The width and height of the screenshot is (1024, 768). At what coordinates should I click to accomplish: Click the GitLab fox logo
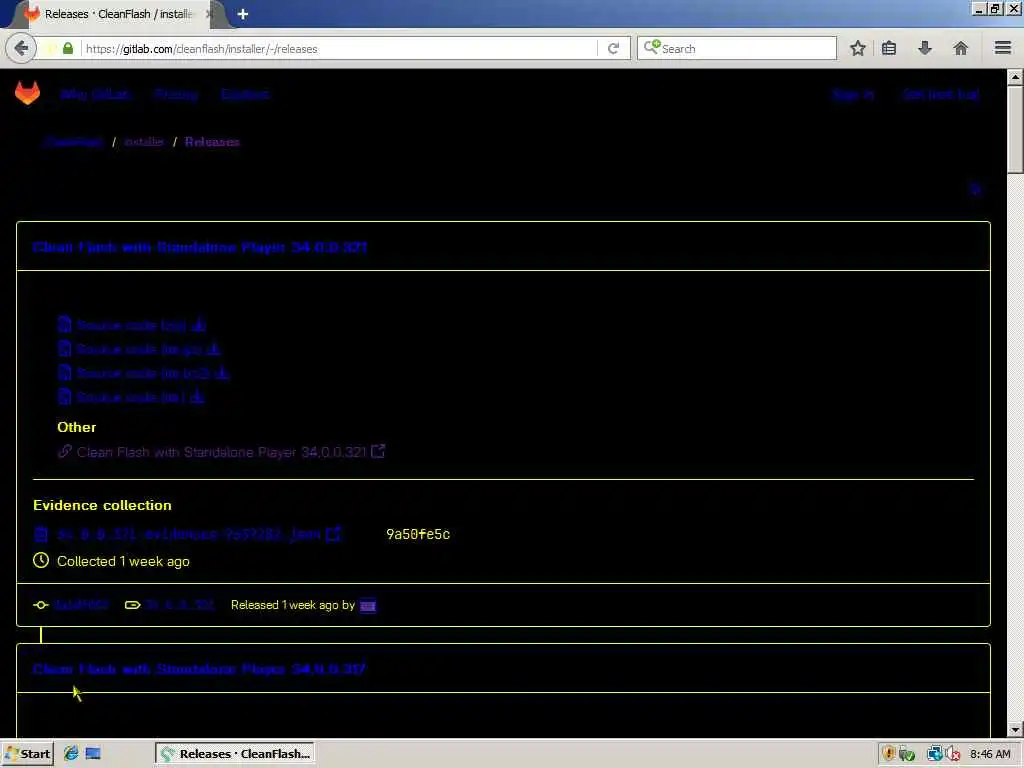[x=27, y=93]
